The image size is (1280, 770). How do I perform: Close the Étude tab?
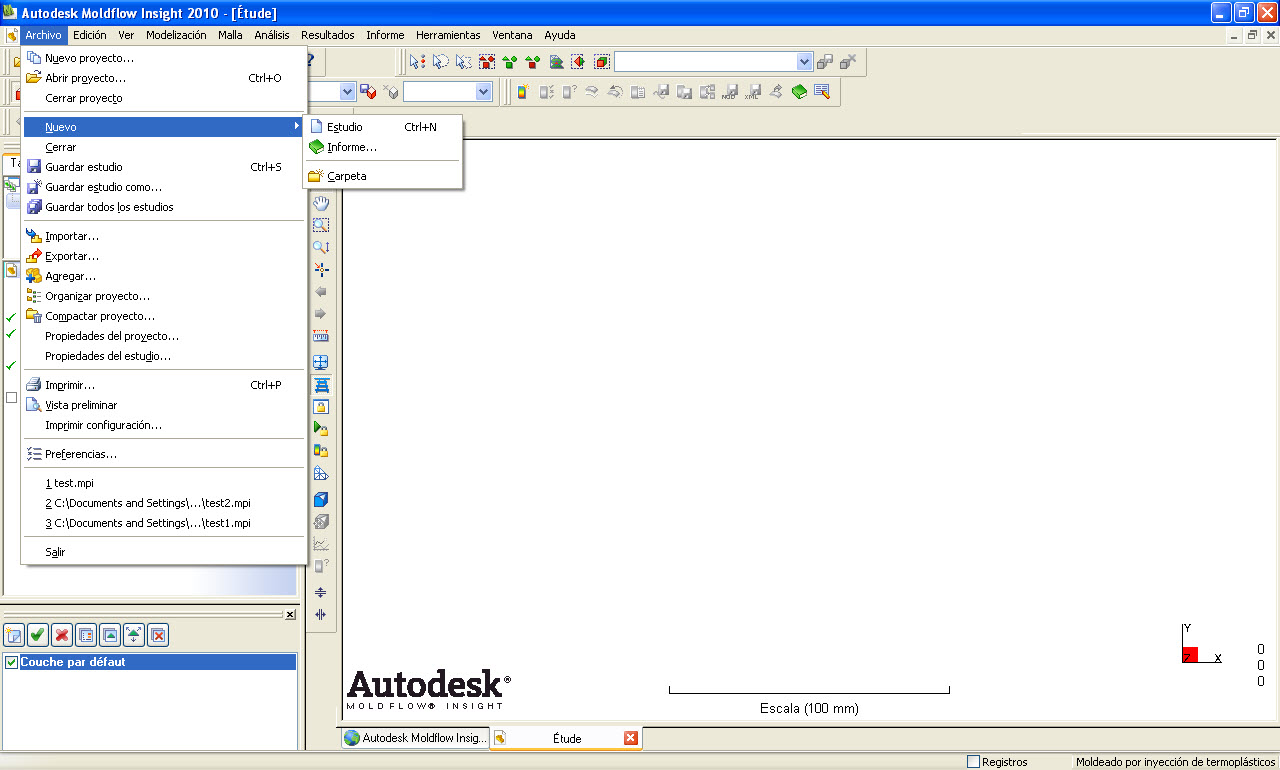pyautogui.click(x=630, y=738)
